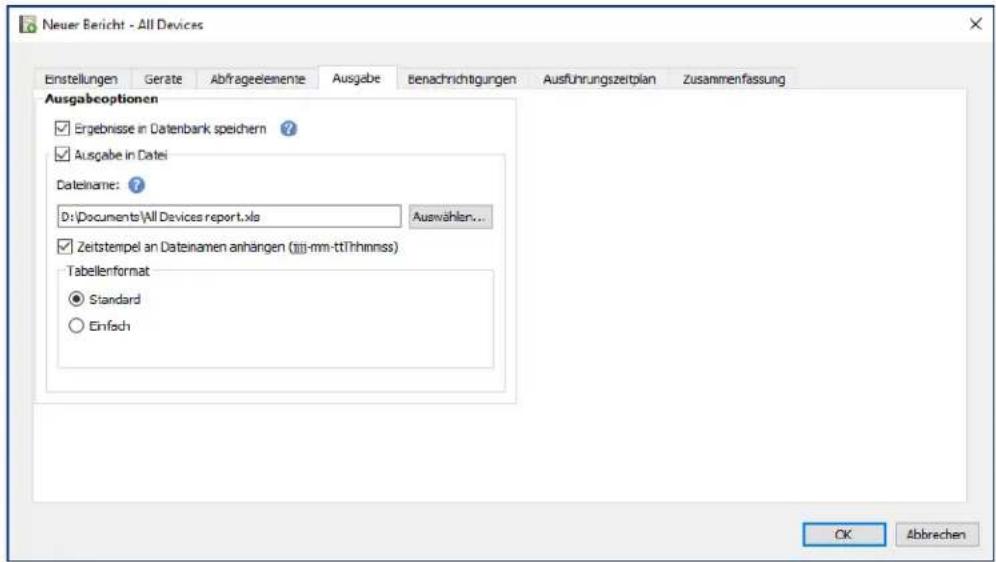Select Einfach table format radio button

tap(76, 326)
